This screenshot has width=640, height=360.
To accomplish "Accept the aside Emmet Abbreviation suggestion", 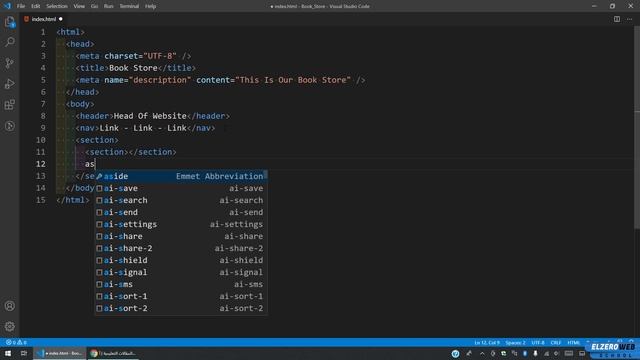I will (181, 176).
